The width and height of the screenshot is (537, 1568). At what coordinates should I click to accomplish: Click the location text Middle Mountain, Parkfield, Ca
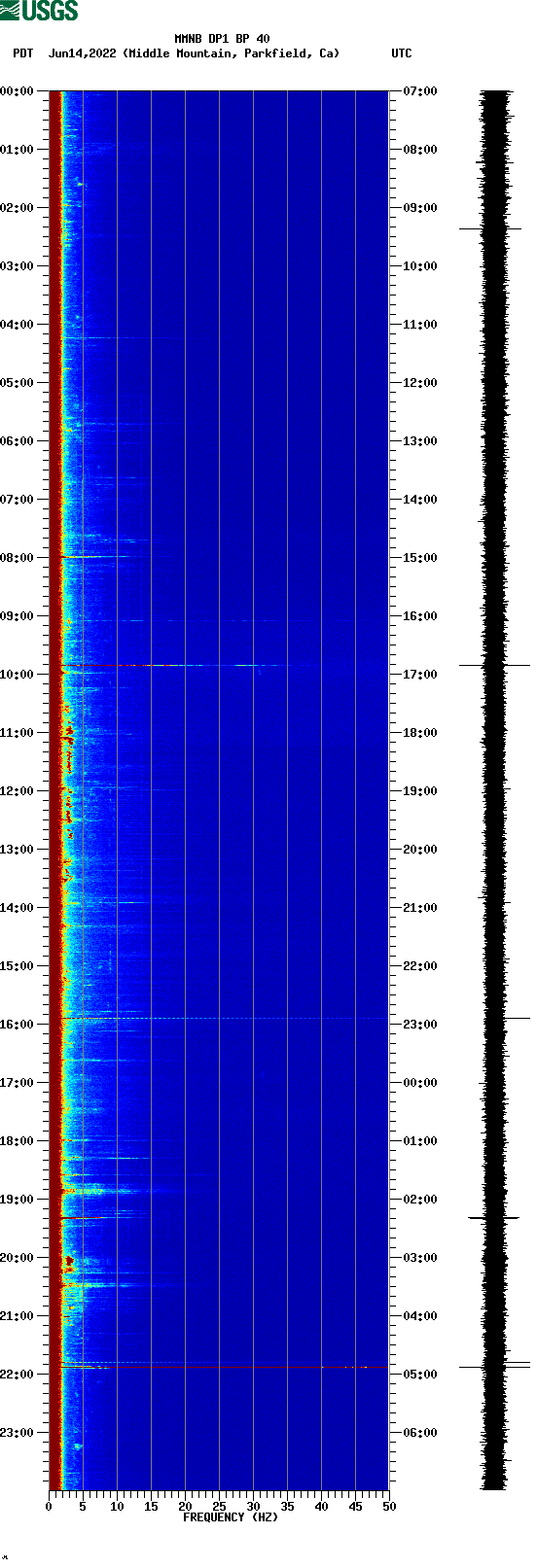tap(232, 53)
